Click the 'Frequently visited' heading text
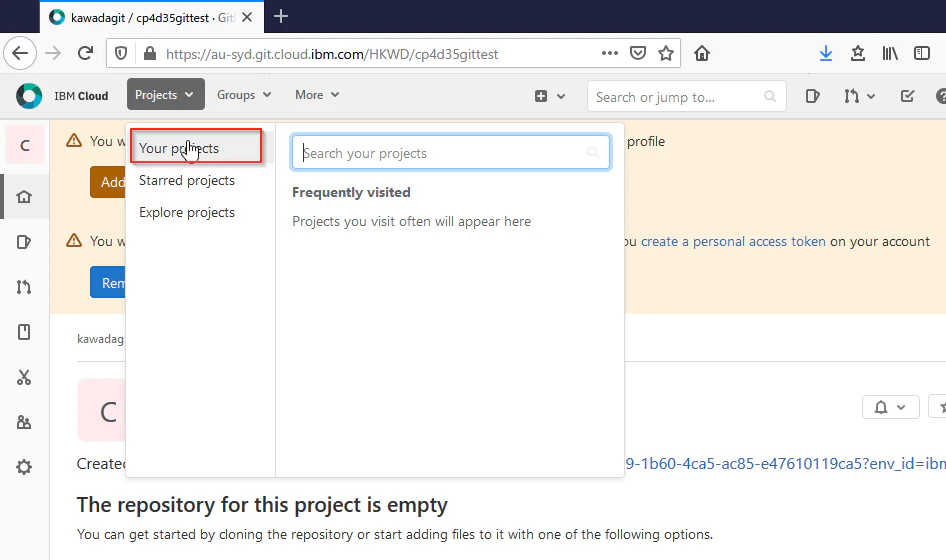The height and width of the screenshot is (560, 946). click(351, 192)
